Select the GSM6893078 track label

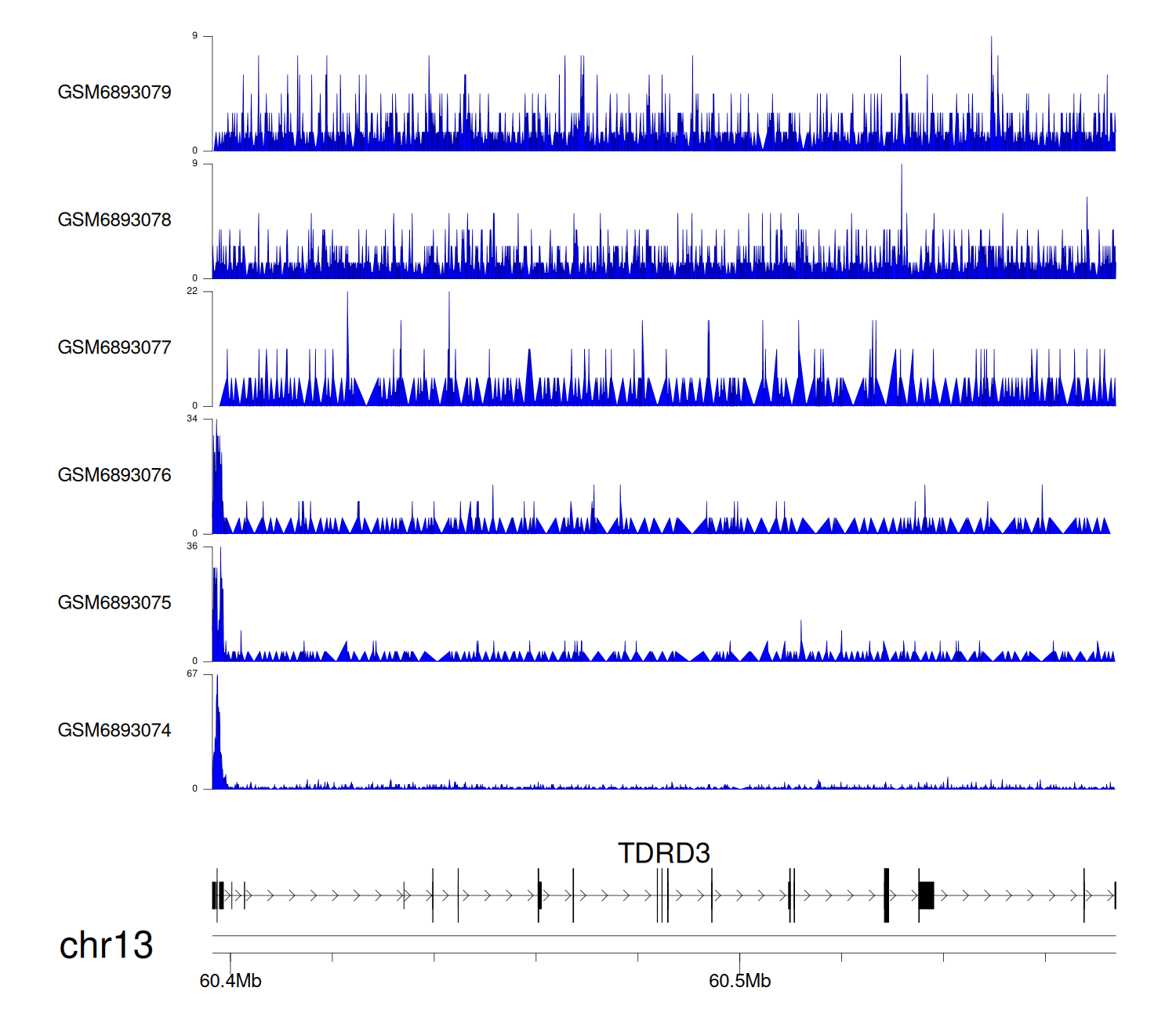pos(114,220)
